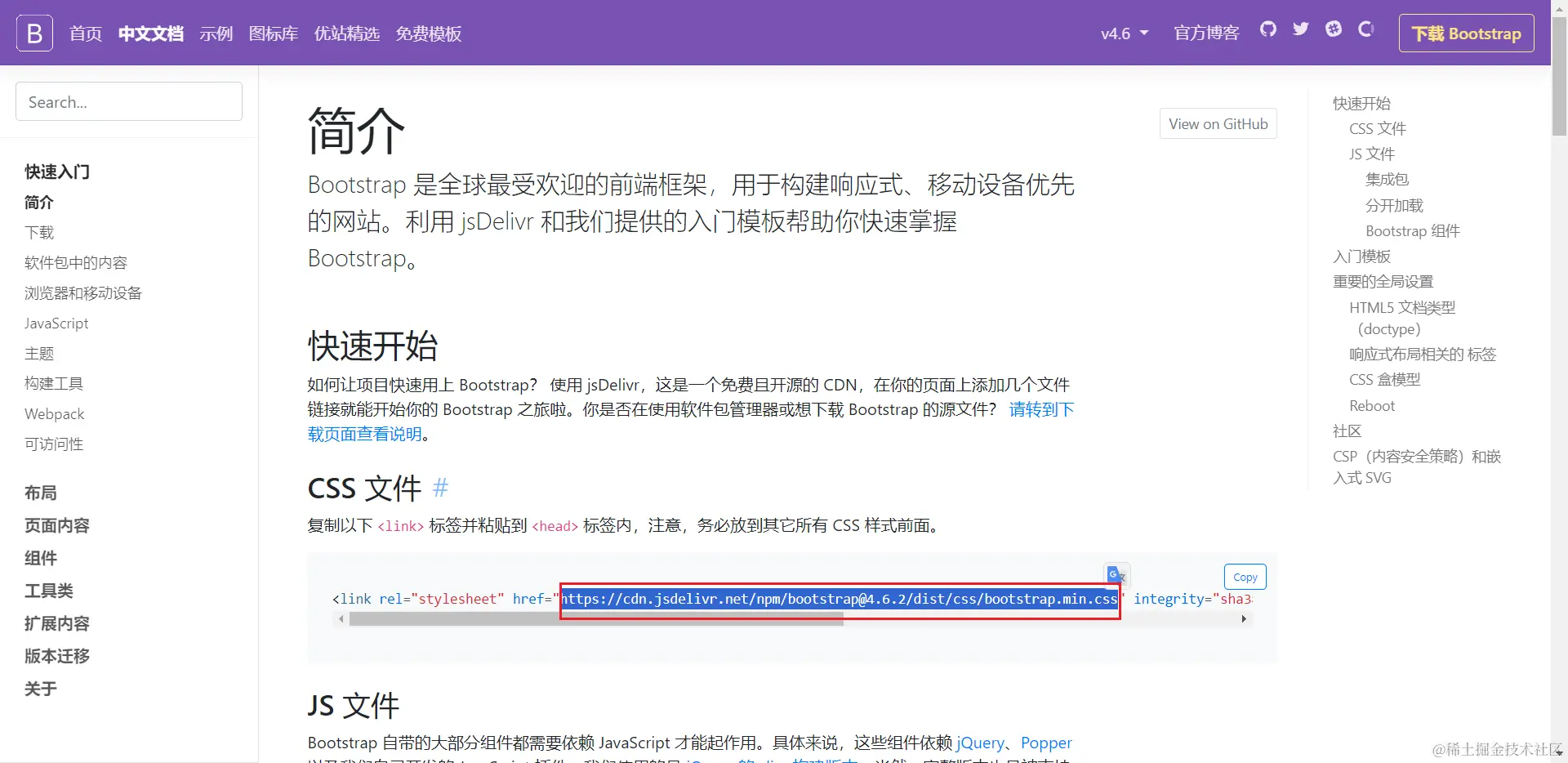The image size is (1568, 763).
Task: Switch to 图标库 in the navbar
Action: tap(273, 33)
